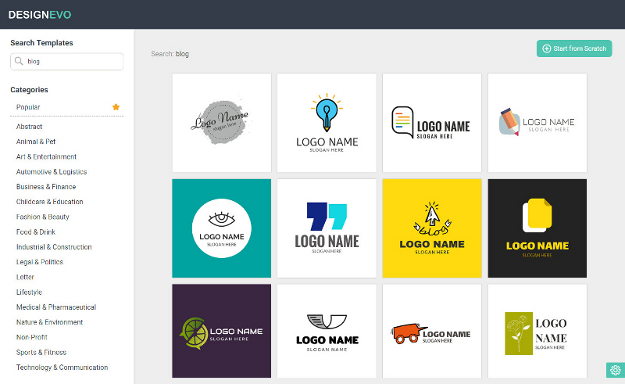This screenshot has height=384, width=625.
Task: Choose the orange cart logo template
Action: click(x=432, y=331)
